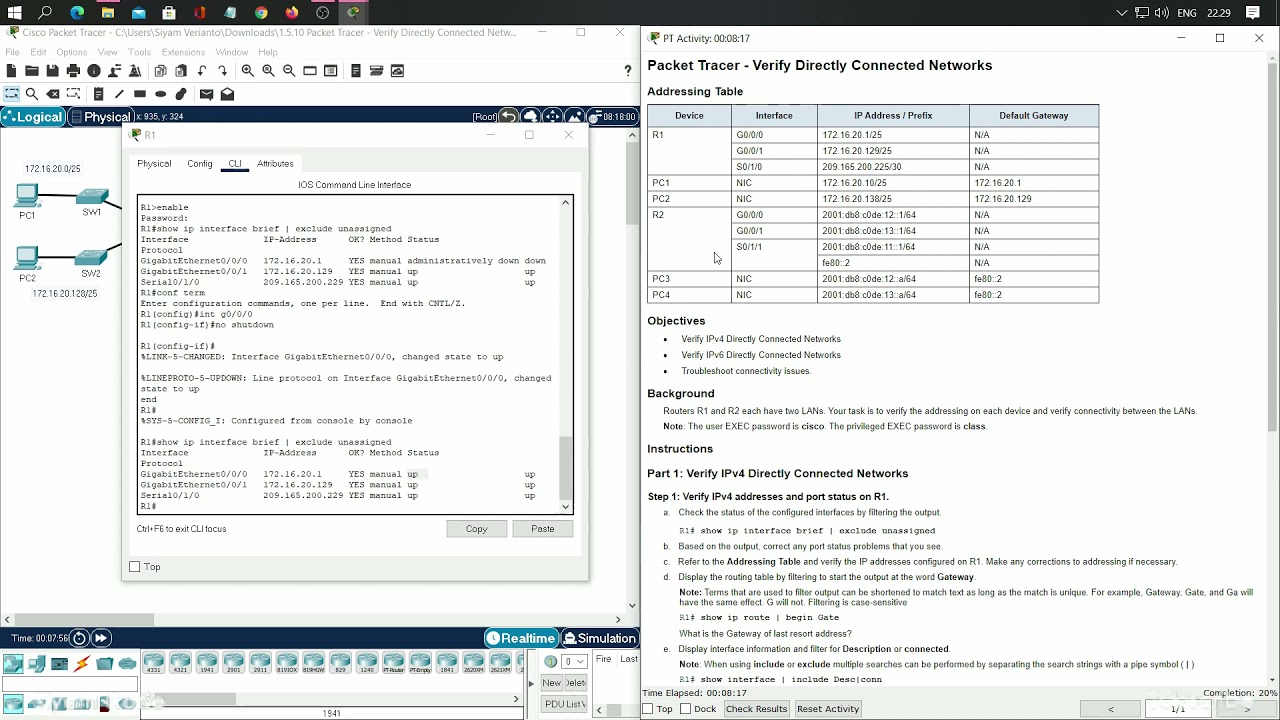Switch to the Config tab in R1

point(200,164)
